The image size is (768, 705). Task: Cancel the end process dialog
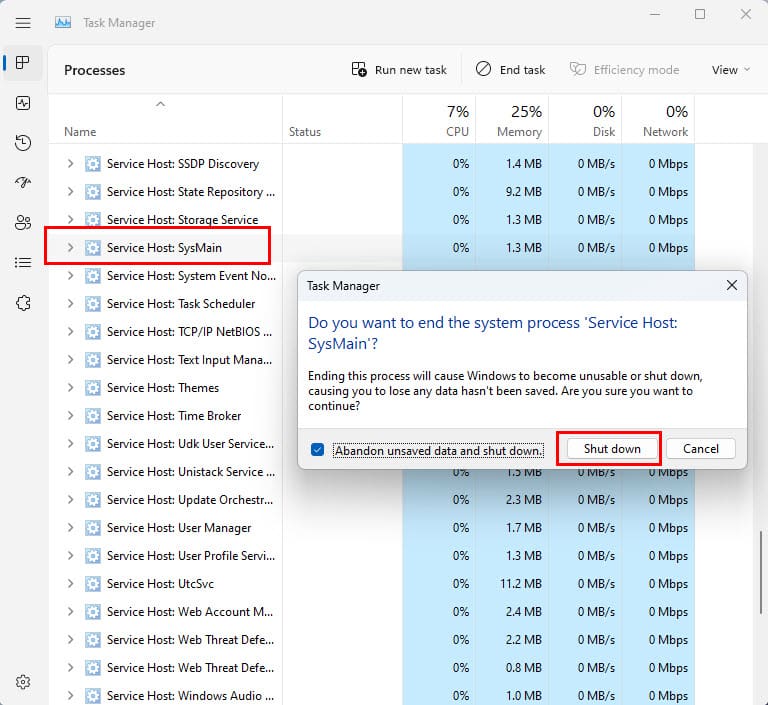click(x=700, y=449)
